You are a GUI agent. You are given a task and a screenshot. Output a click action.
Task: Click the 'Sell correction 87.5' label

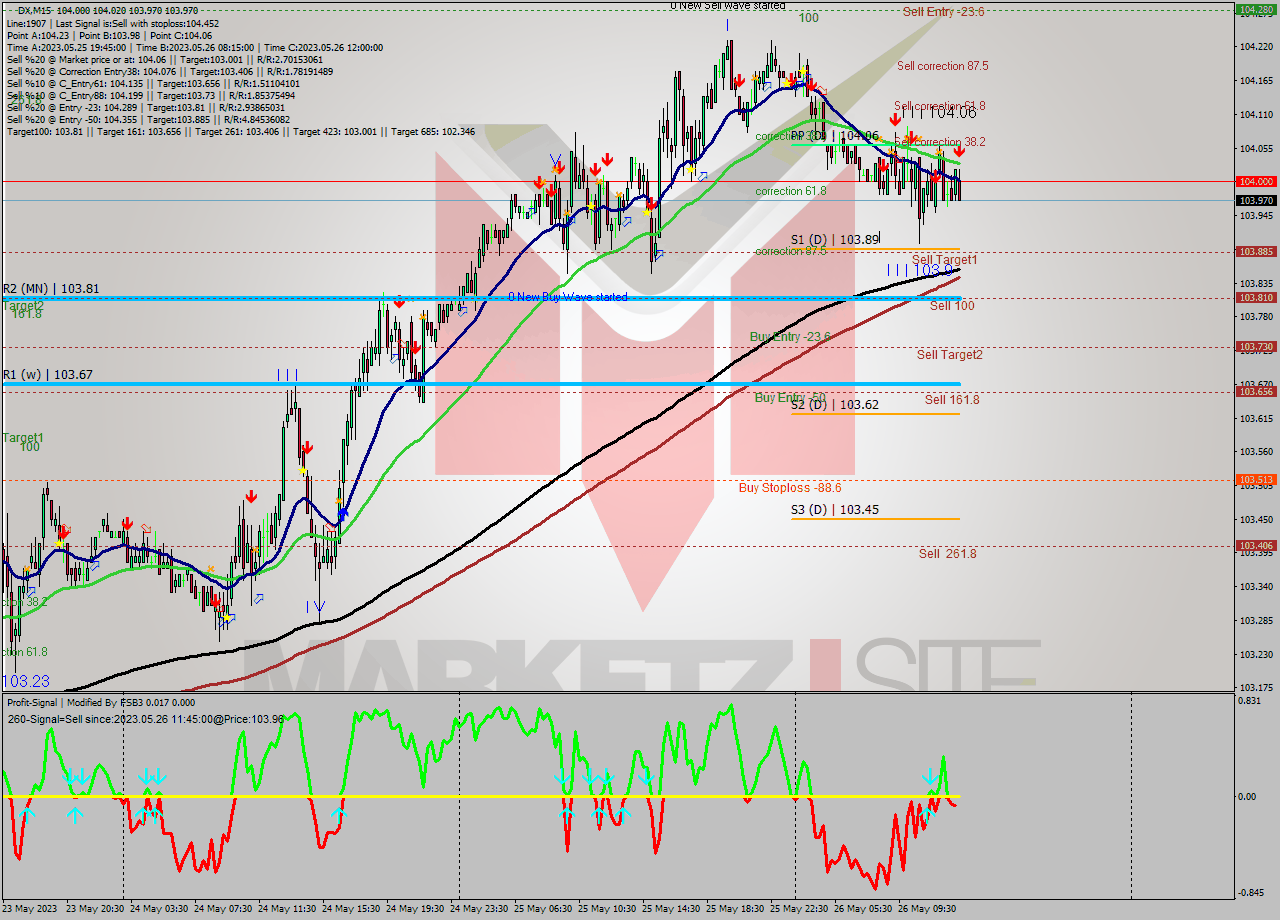[942, 66]
